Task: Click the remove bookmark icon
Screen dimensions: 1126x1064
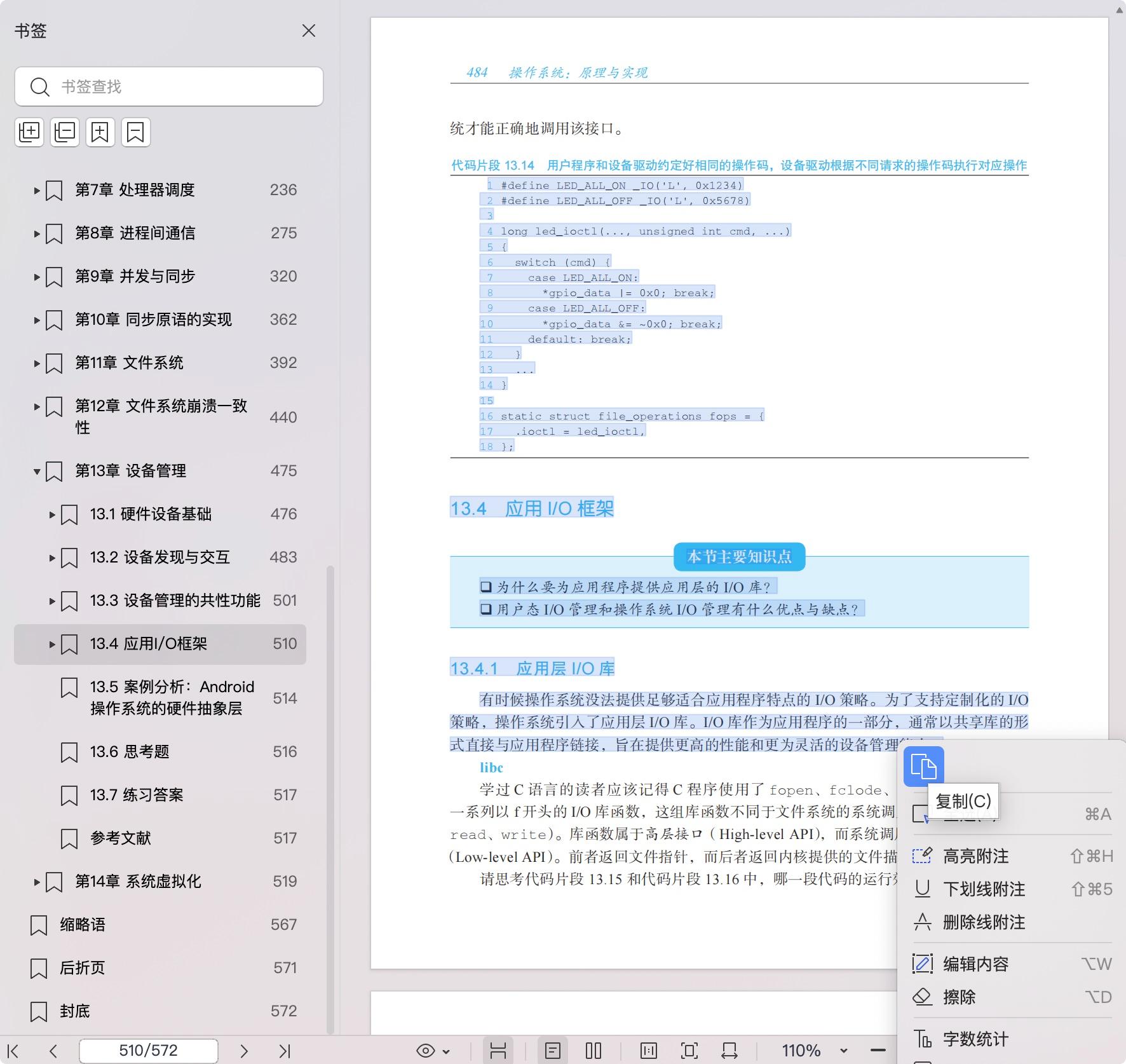Action: [136, 132]
